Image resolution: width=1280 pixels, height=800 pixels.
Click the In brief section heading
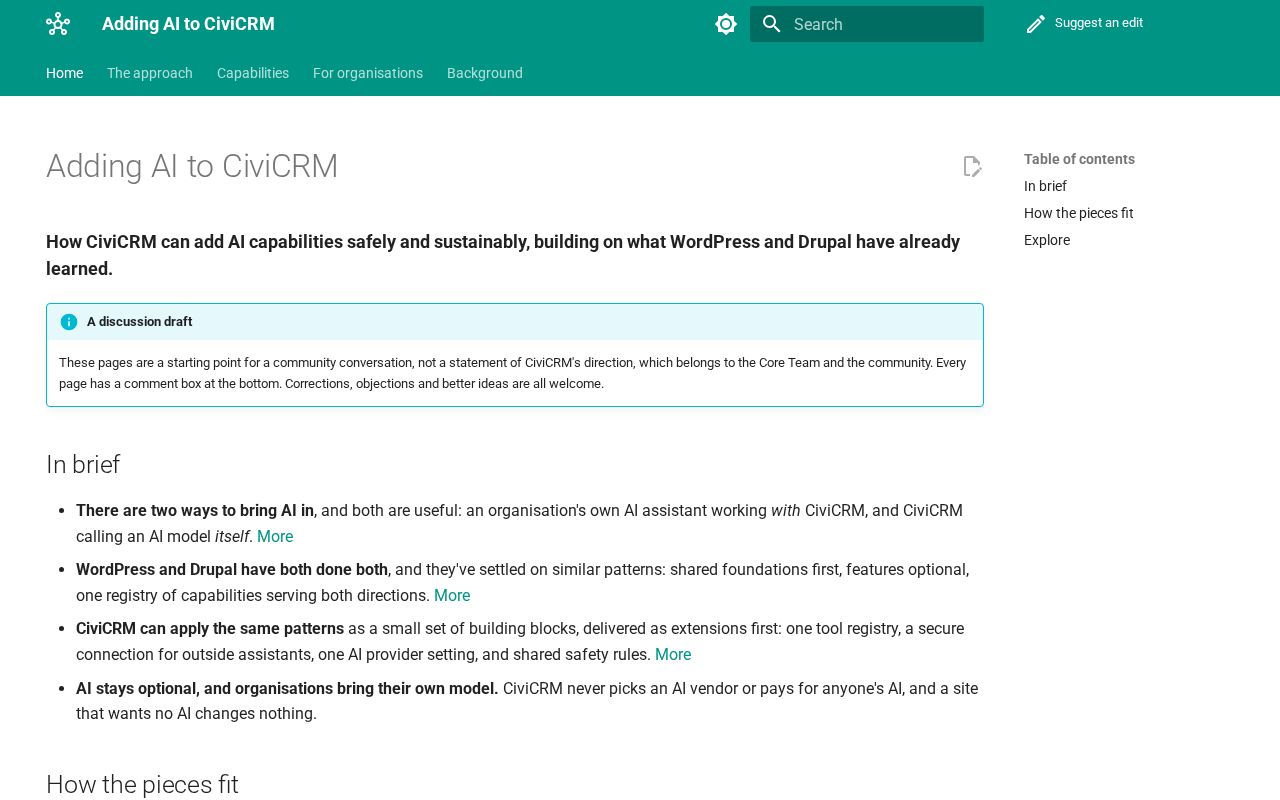83,465
